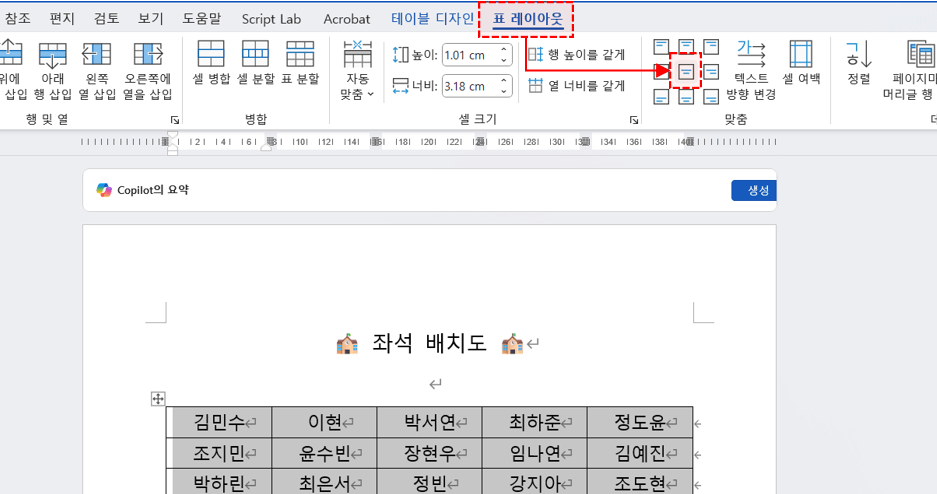Select the 표 레이아웃 tab

(x=528, y=19)
